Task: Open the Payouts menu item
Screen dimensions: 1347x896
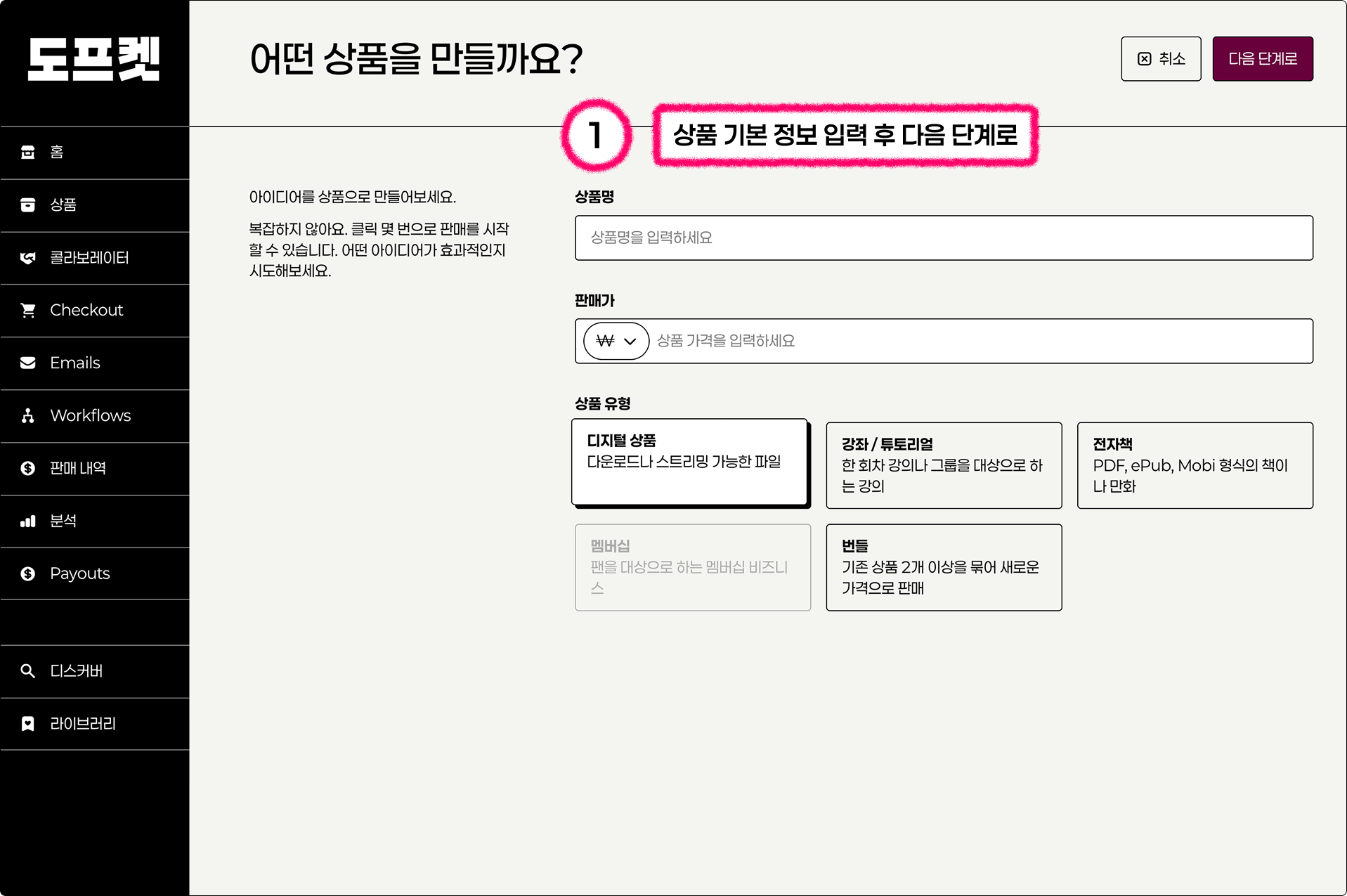Action: point(80,573)
